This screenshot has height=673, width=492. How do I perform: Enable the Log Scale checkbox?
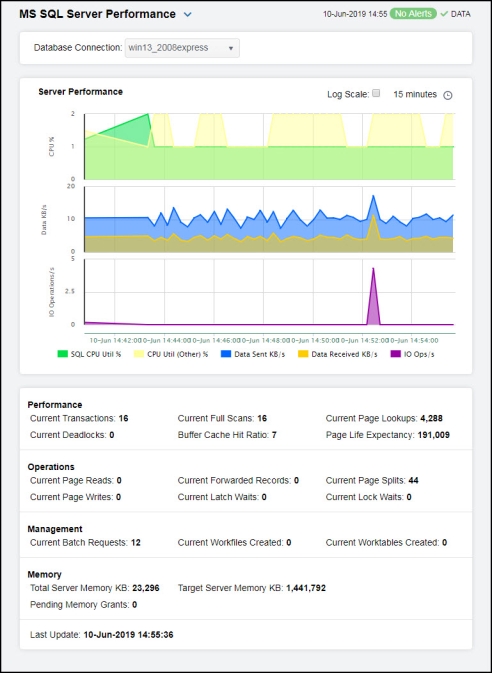coord(376,93)
